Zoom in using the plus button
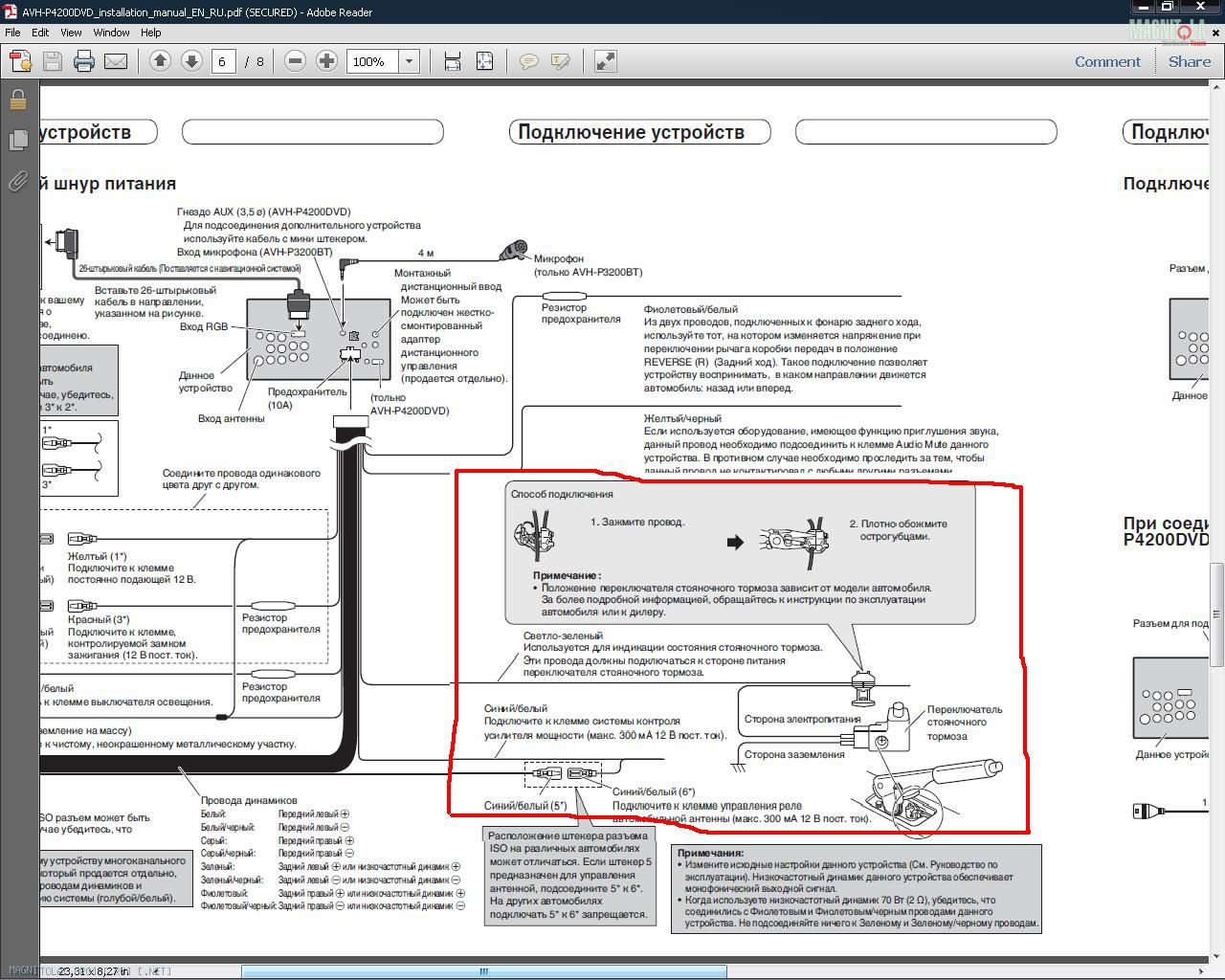The width and height of the screenshot is (1225, 980). [326, 61]
